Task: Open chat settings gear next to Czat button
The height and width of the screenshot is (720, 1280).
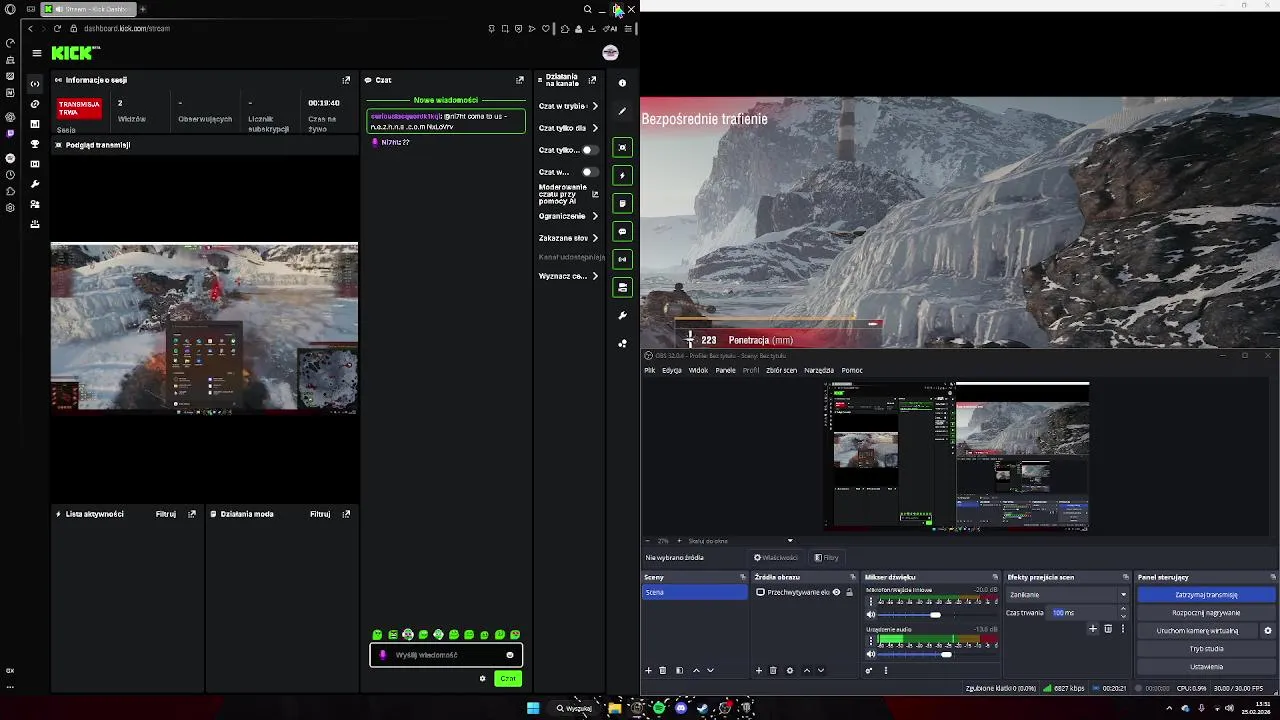Action: click(482, 678)
